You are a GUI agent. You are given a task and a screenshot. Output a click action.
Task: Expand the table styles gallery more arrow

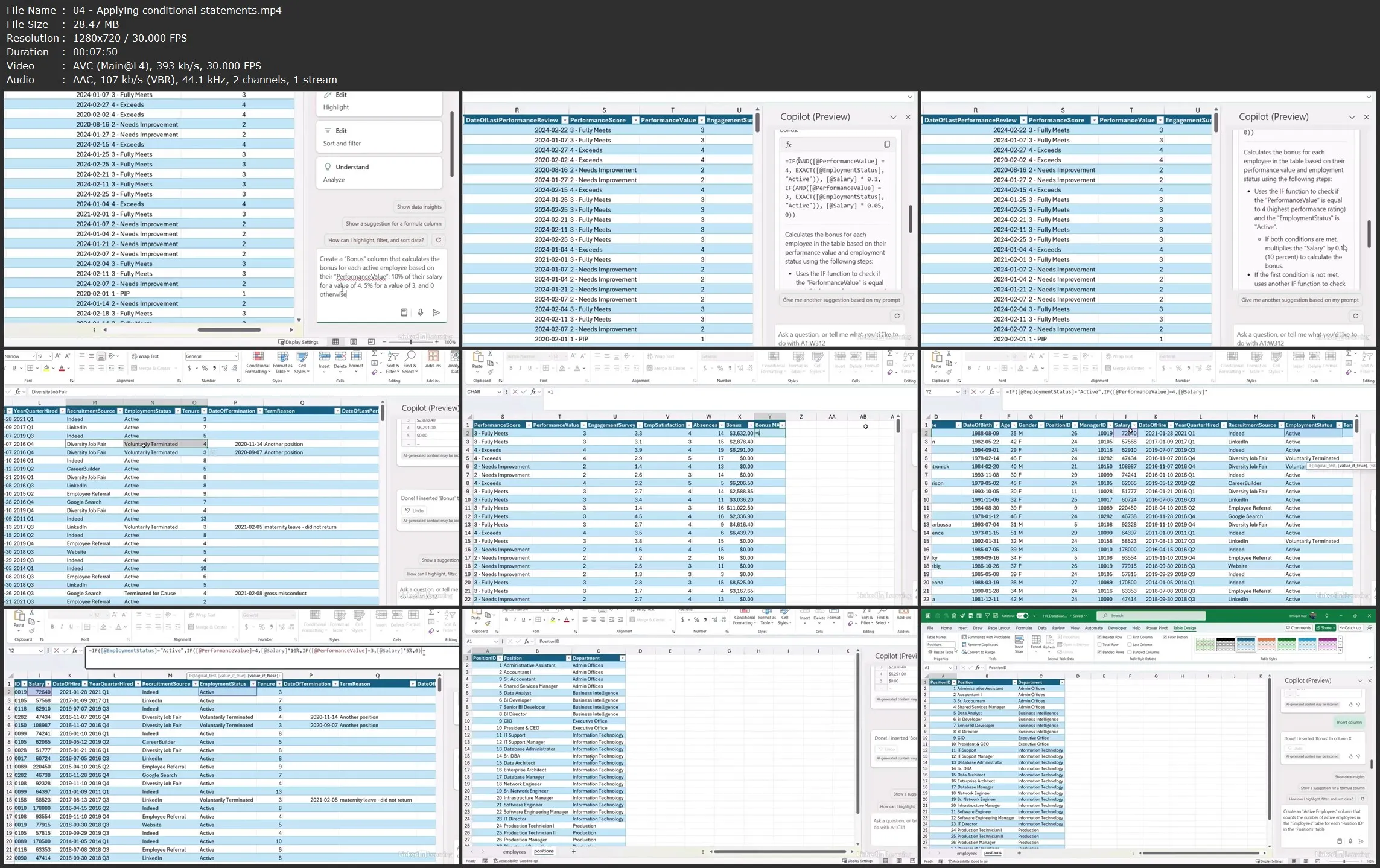[1340, 651]
